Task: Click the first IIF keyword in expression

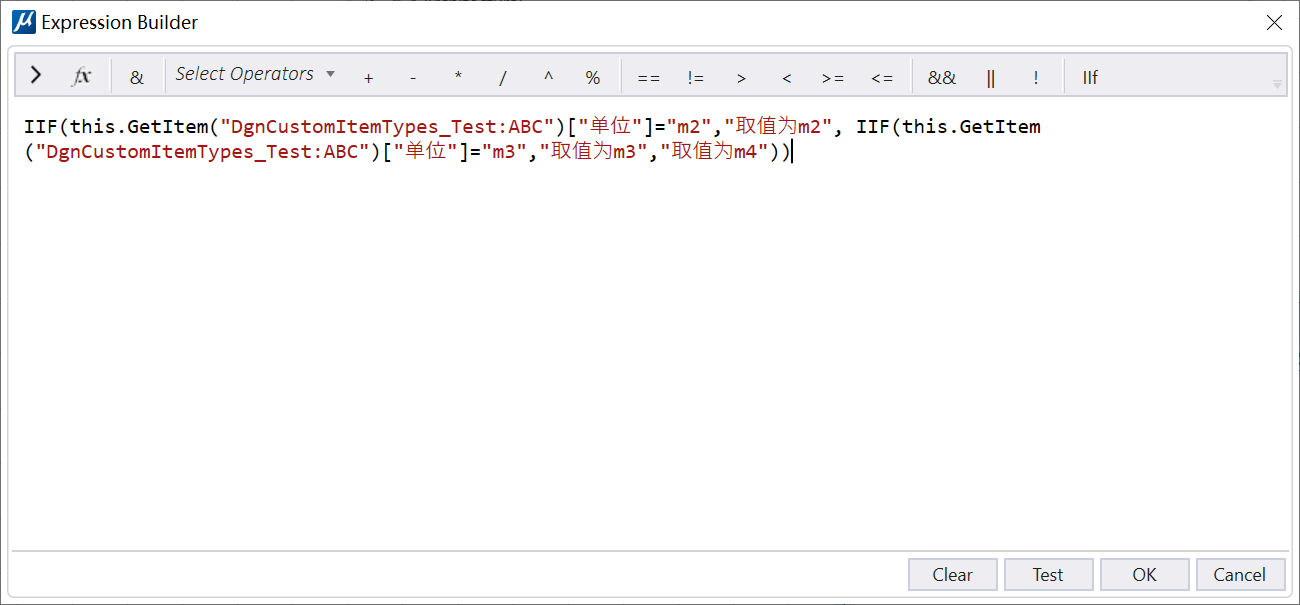Action: pyautogui.click(x=41, y=127)
